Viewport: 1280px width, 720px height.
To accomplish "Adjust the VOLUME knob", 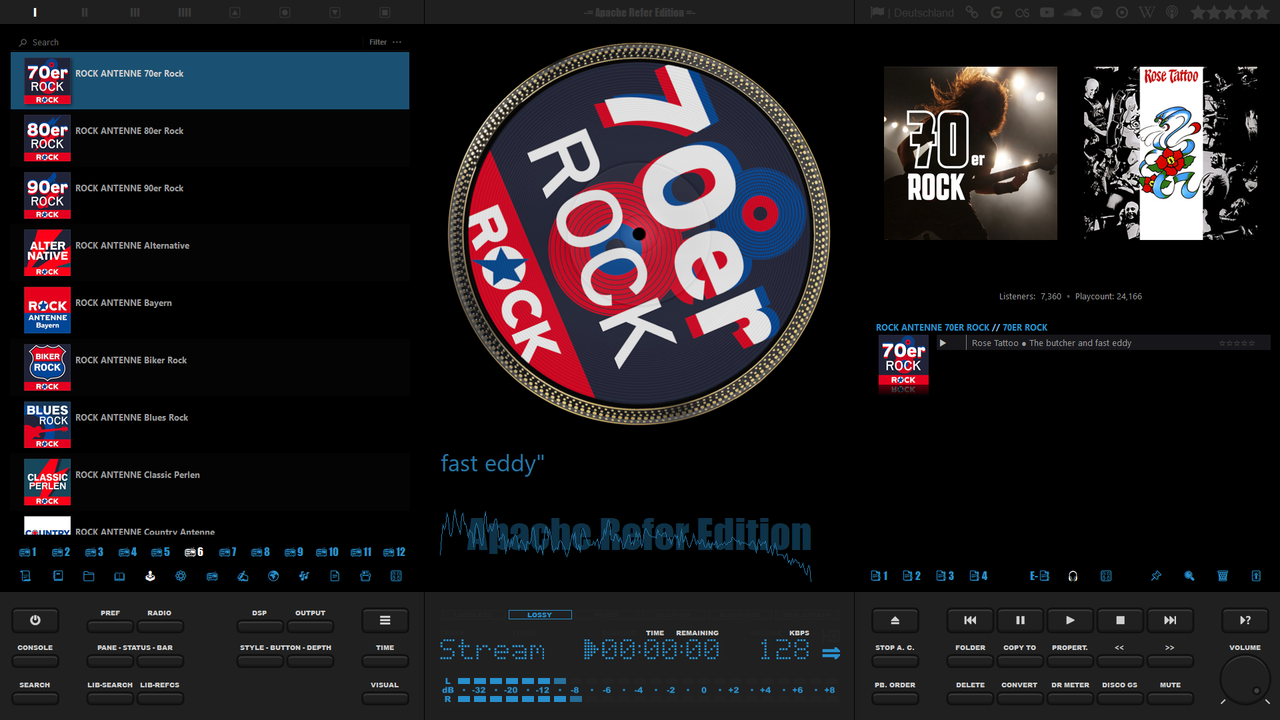I will (1245, 680).
